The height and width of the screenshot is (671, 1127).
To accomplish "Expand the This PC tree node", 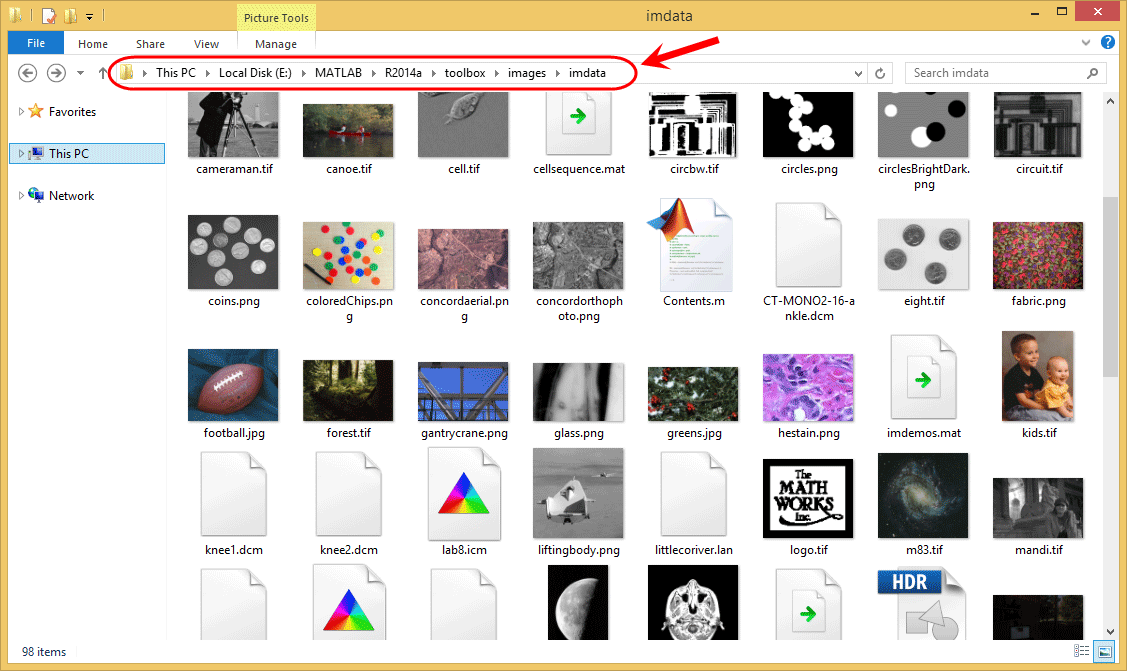I will pos(21,153).
